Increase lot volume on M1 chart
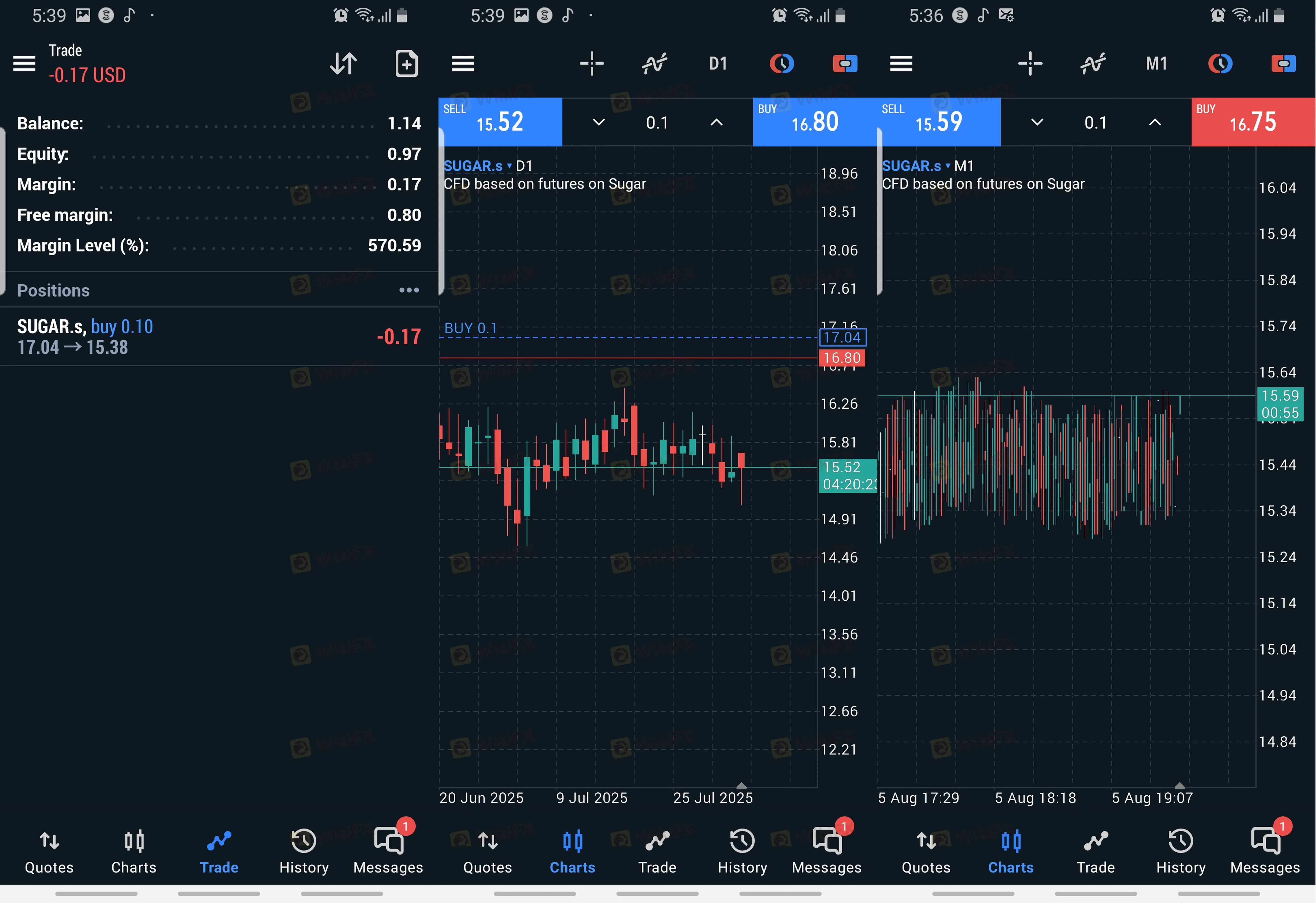 coord(1155,122)
